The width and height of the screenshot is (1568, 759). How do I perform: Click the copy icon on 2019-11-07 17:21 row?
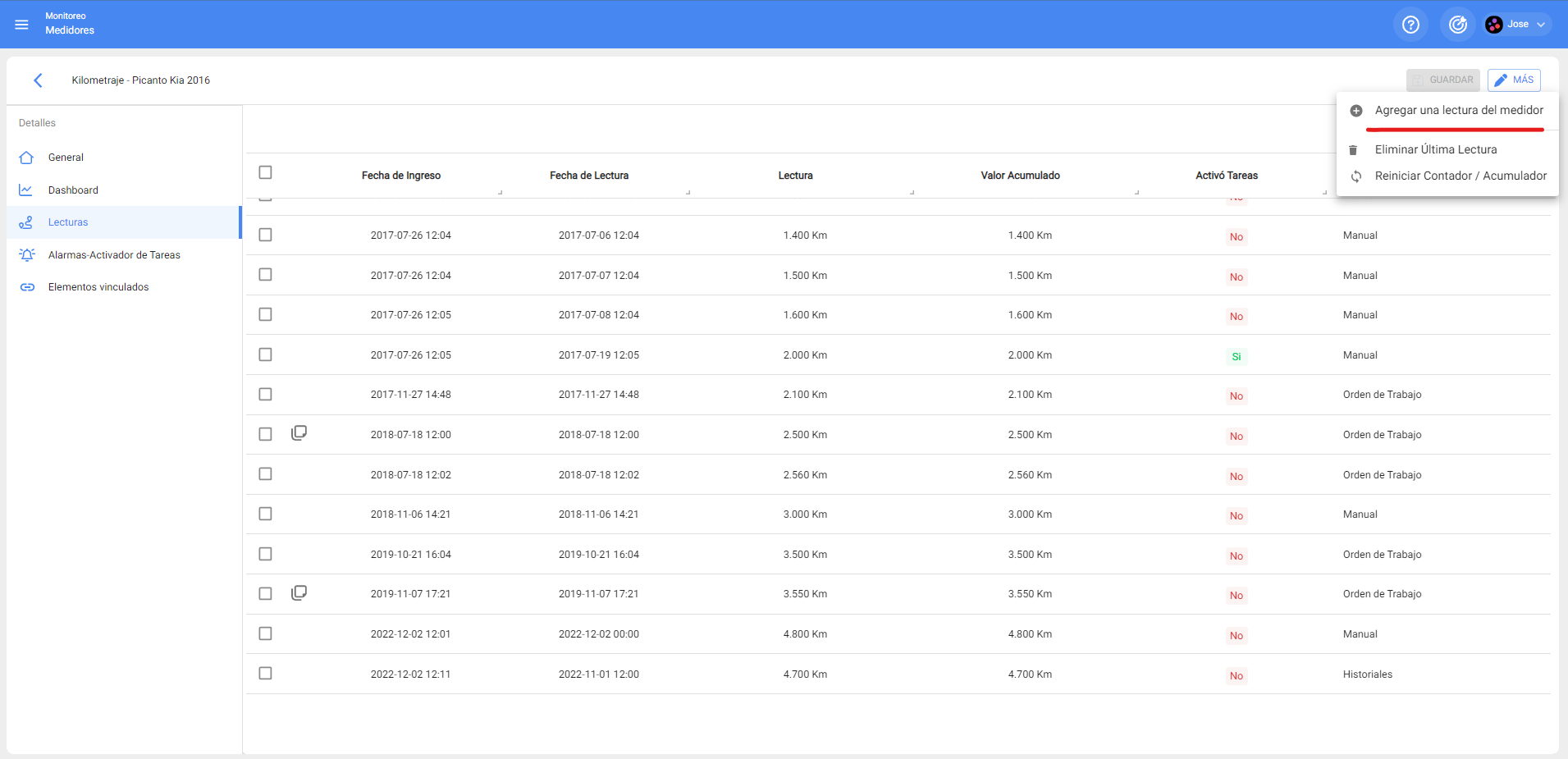[x=299, y=593]
